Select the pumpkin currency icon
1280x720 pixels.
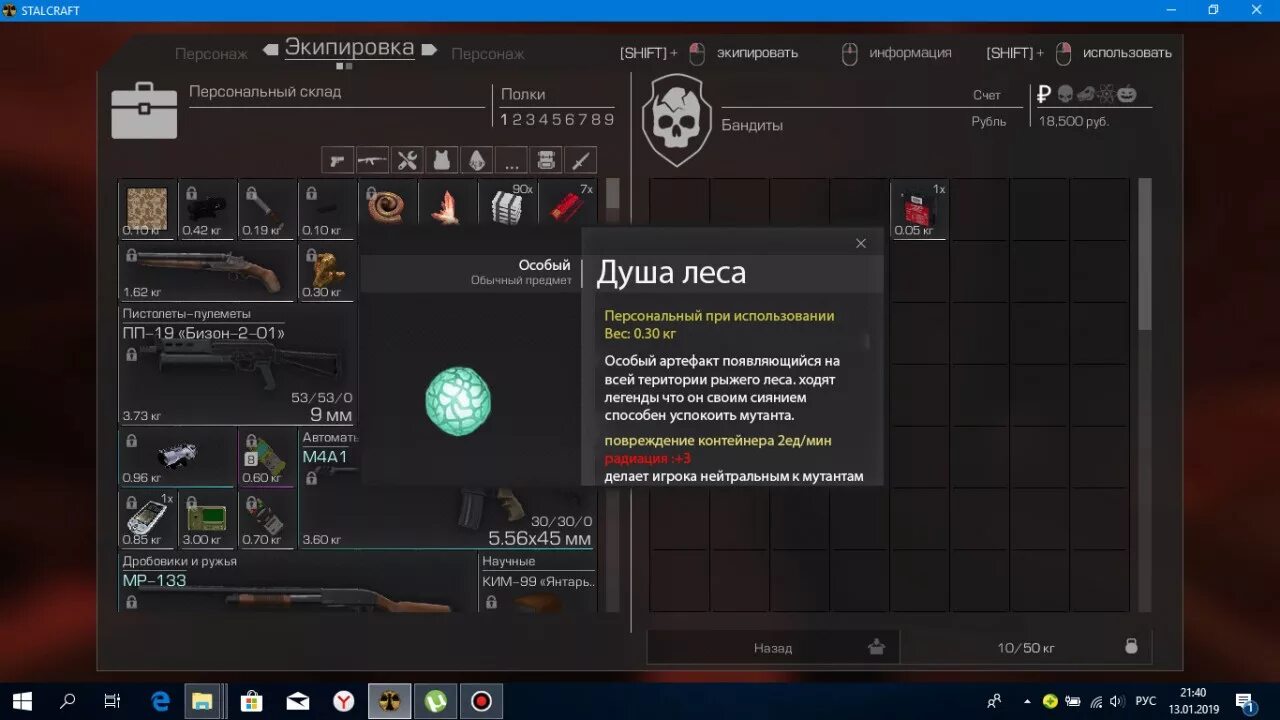[1127, 94]
